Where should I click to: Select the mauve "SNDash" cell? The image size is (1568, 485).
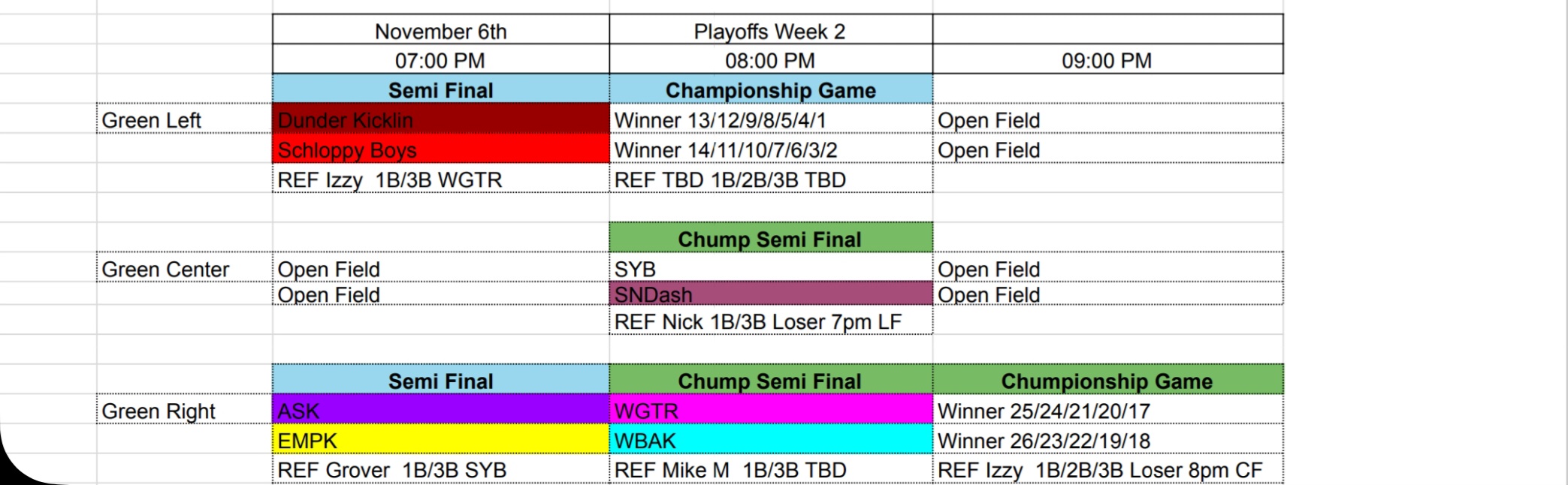point(770,294)
